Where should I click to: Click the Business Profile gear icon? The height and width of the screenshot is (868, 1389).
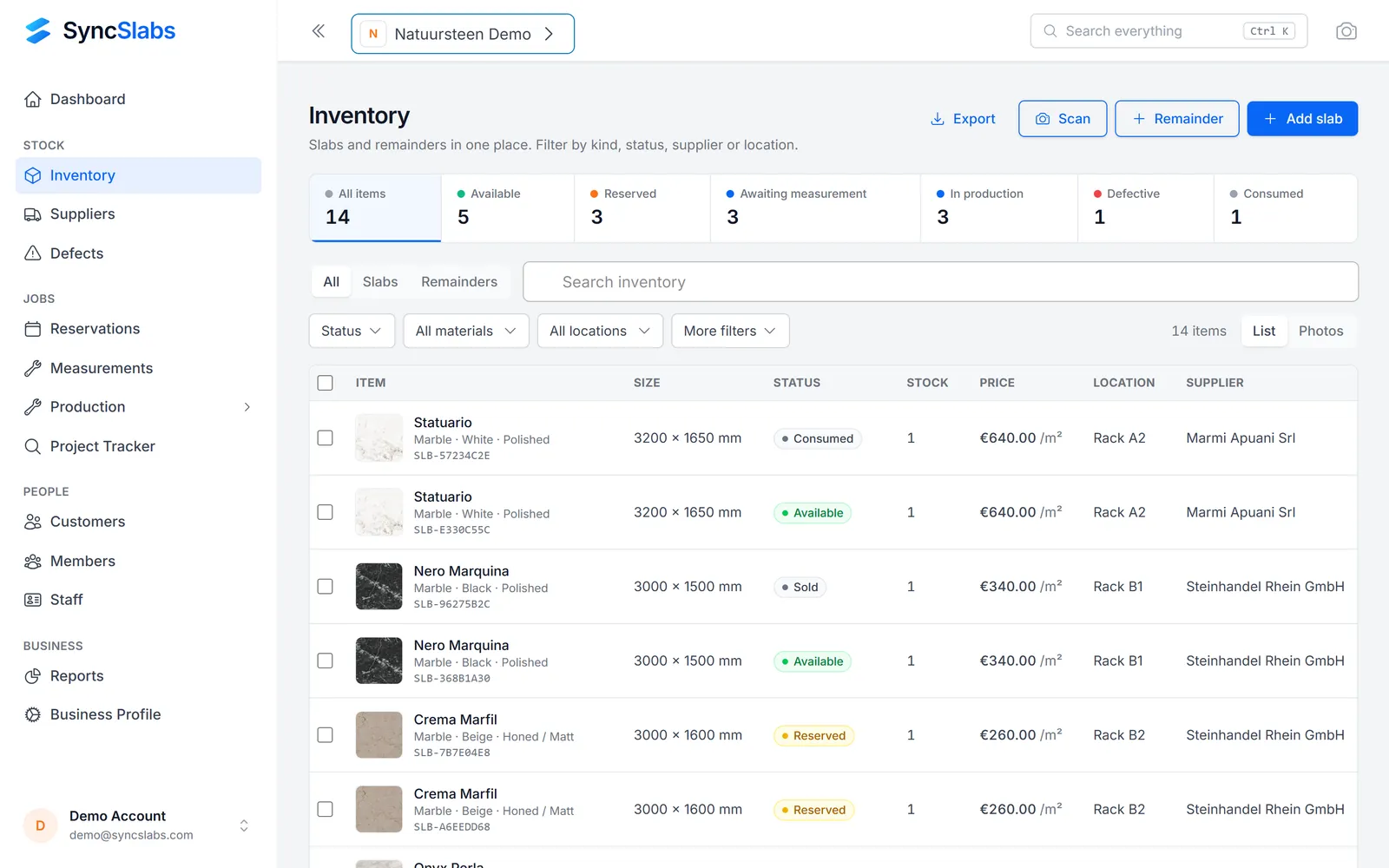(33, 714)
